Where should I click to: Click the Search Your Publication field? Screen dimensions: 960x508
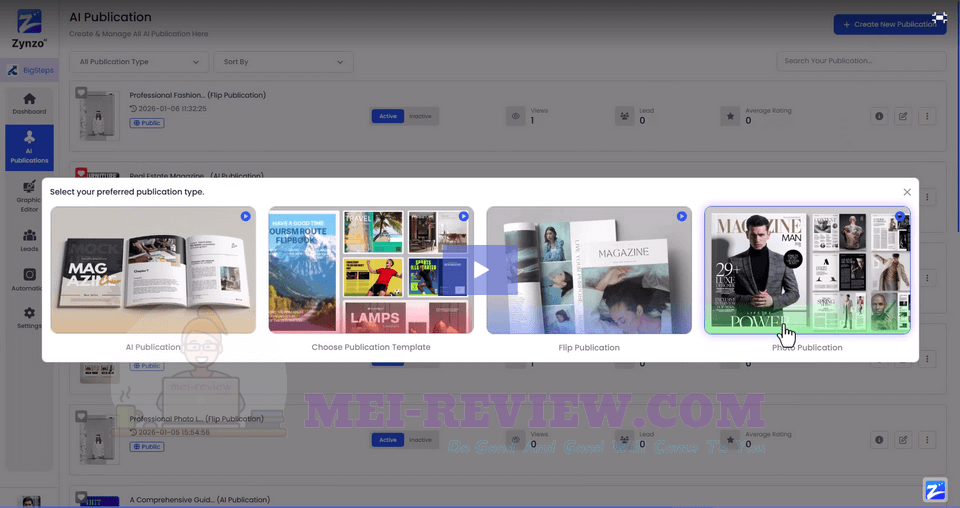[861, 61]
